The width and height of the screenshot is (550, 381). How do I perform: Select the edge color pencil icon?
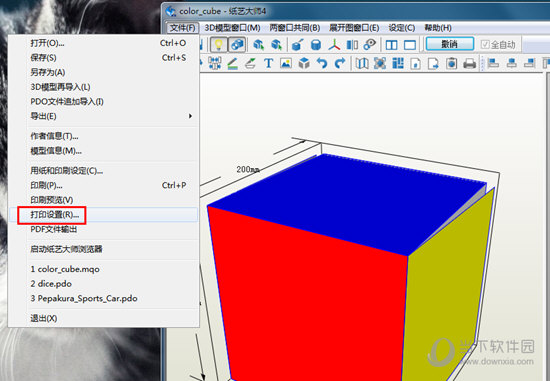click(x=232, y=64)
